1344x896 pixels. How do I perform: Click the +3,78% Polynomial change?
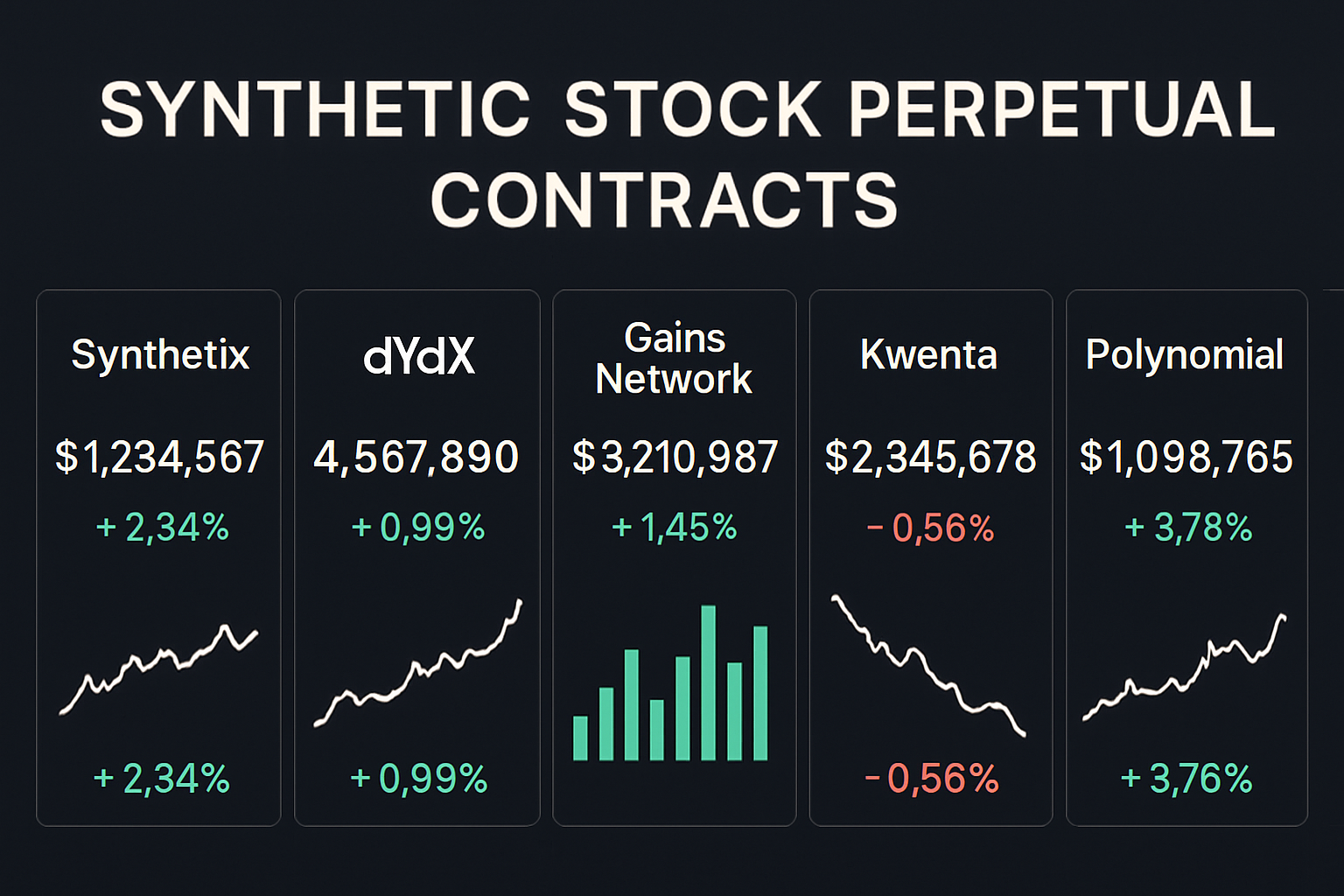click(1187, 528)
